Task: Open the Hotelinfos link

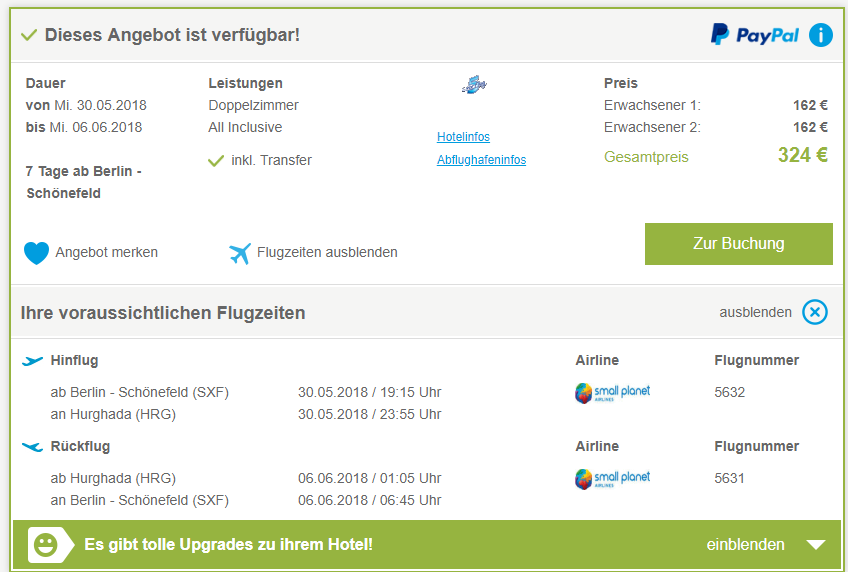Action: [463, 137]
